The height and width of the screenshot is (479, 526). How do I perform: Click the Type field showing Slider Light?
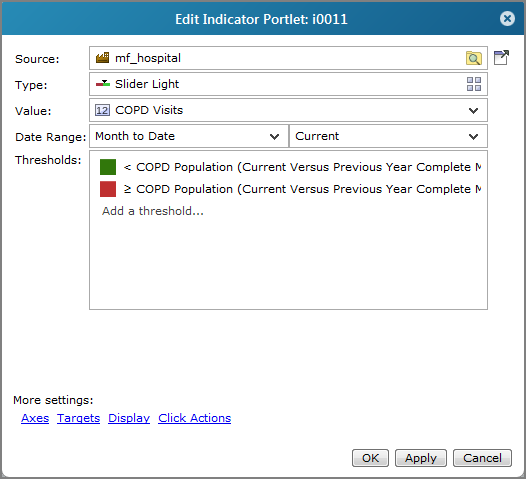pos(288,84)
